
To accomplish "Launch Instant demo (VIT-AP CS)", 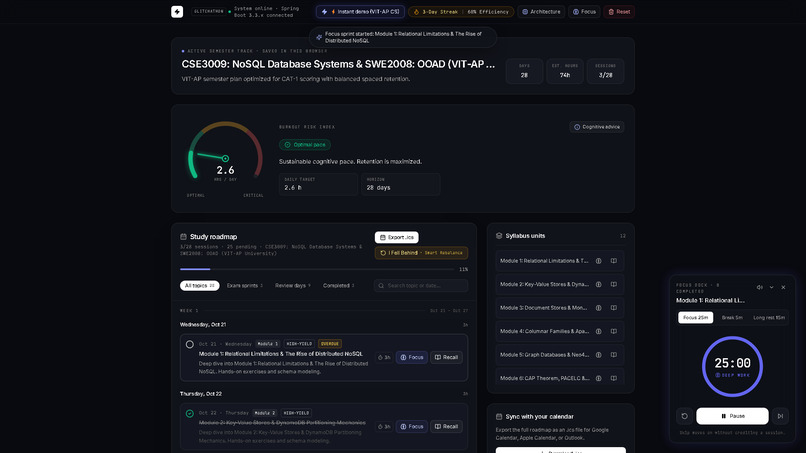I will 360,11.
